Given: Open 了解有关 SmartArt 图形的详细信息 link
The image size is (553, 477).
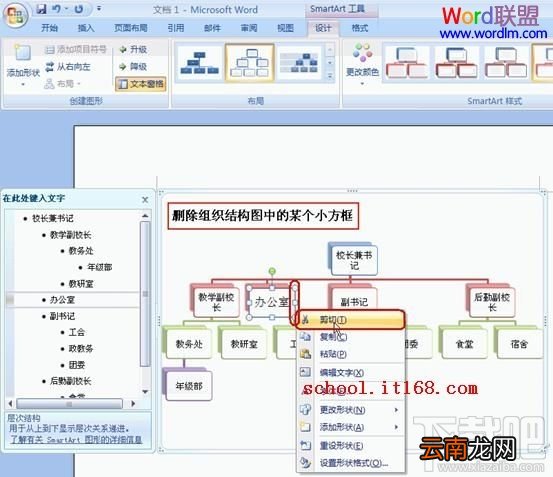Looking at the screenshot, I should point(76,440).
